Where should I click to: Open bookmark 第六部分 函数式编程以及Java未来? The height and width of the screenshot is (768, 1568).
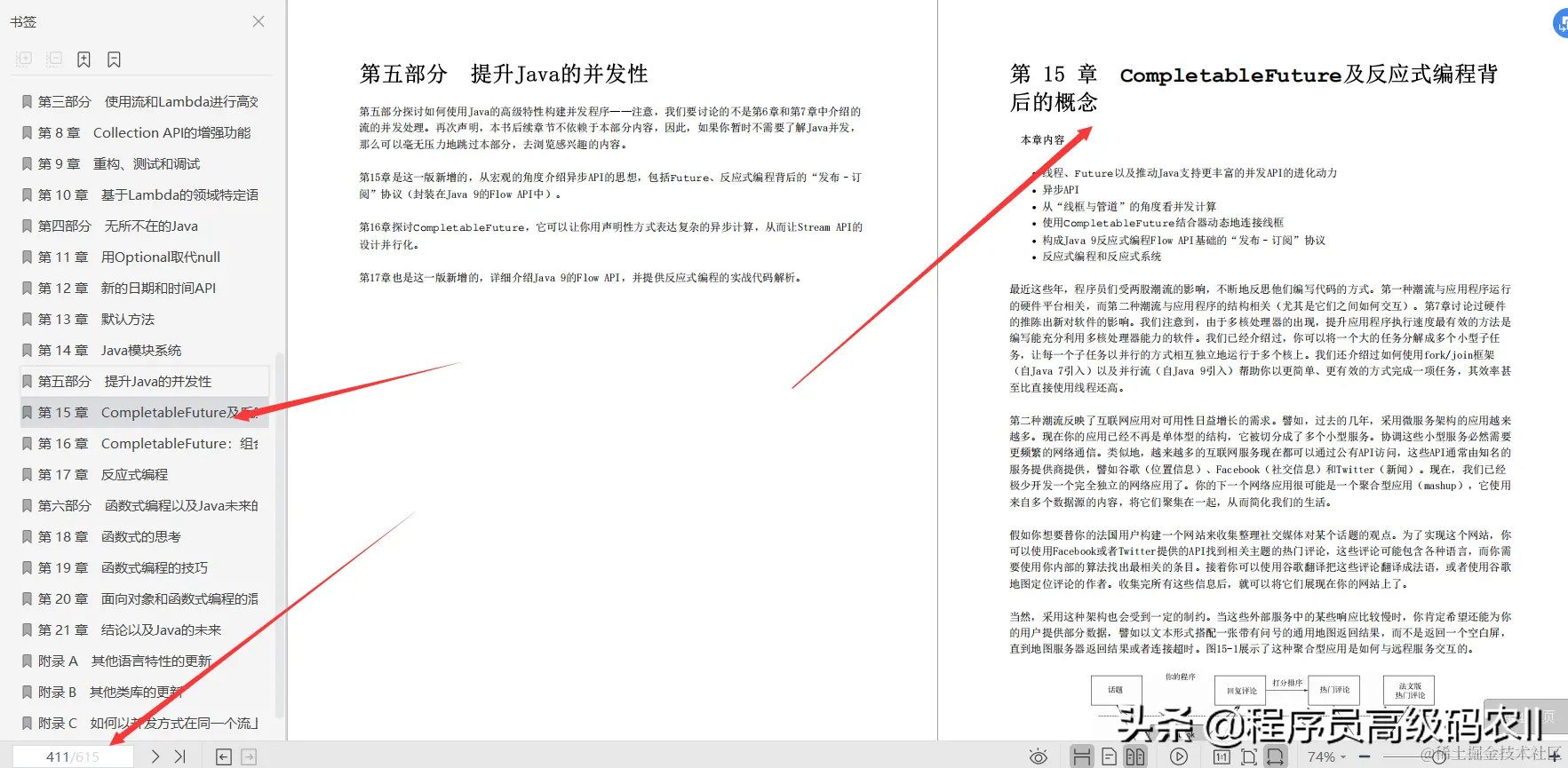click(x=145, y=505)
